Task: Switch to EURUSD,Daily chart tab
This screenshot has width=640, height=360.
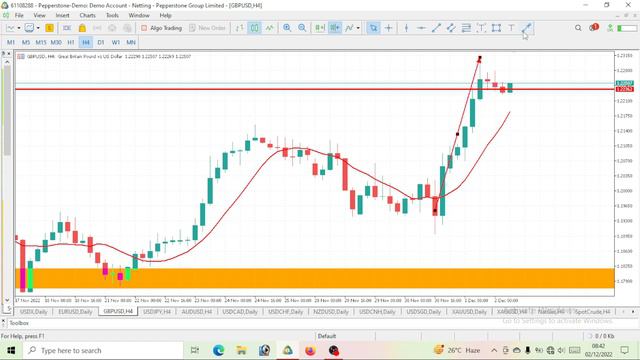Action: [x=75, y=311]
